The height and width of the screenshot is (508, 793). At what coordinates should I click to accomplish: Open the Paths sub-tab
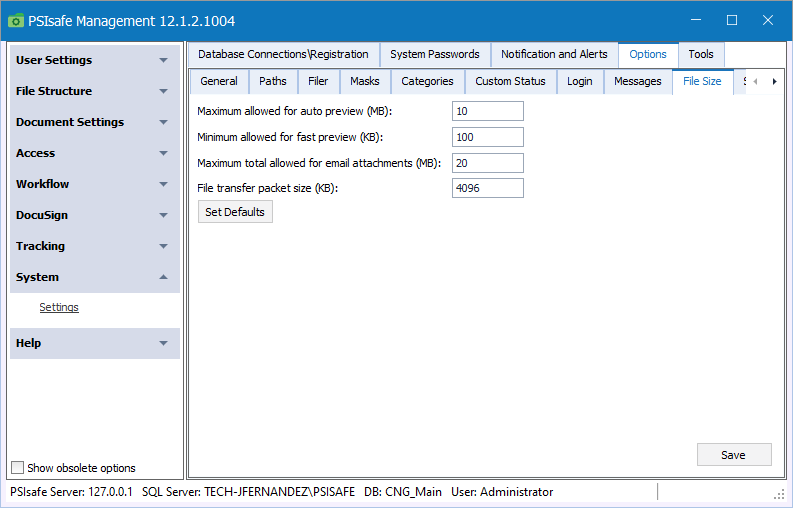tap(273, 81)
